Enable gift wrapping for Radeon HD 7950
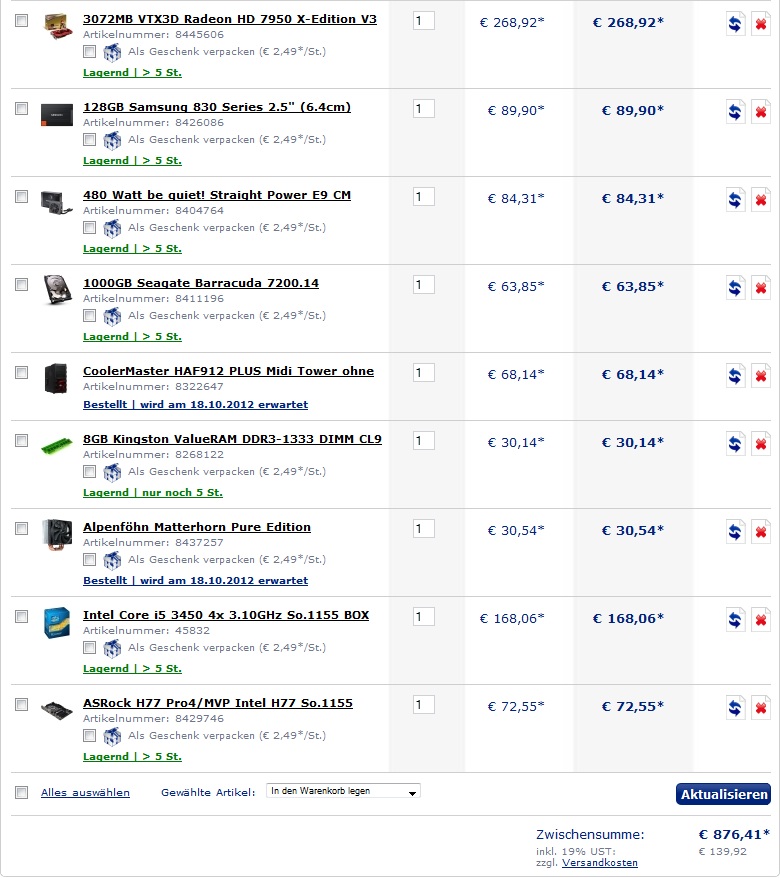 pos(89,52)
